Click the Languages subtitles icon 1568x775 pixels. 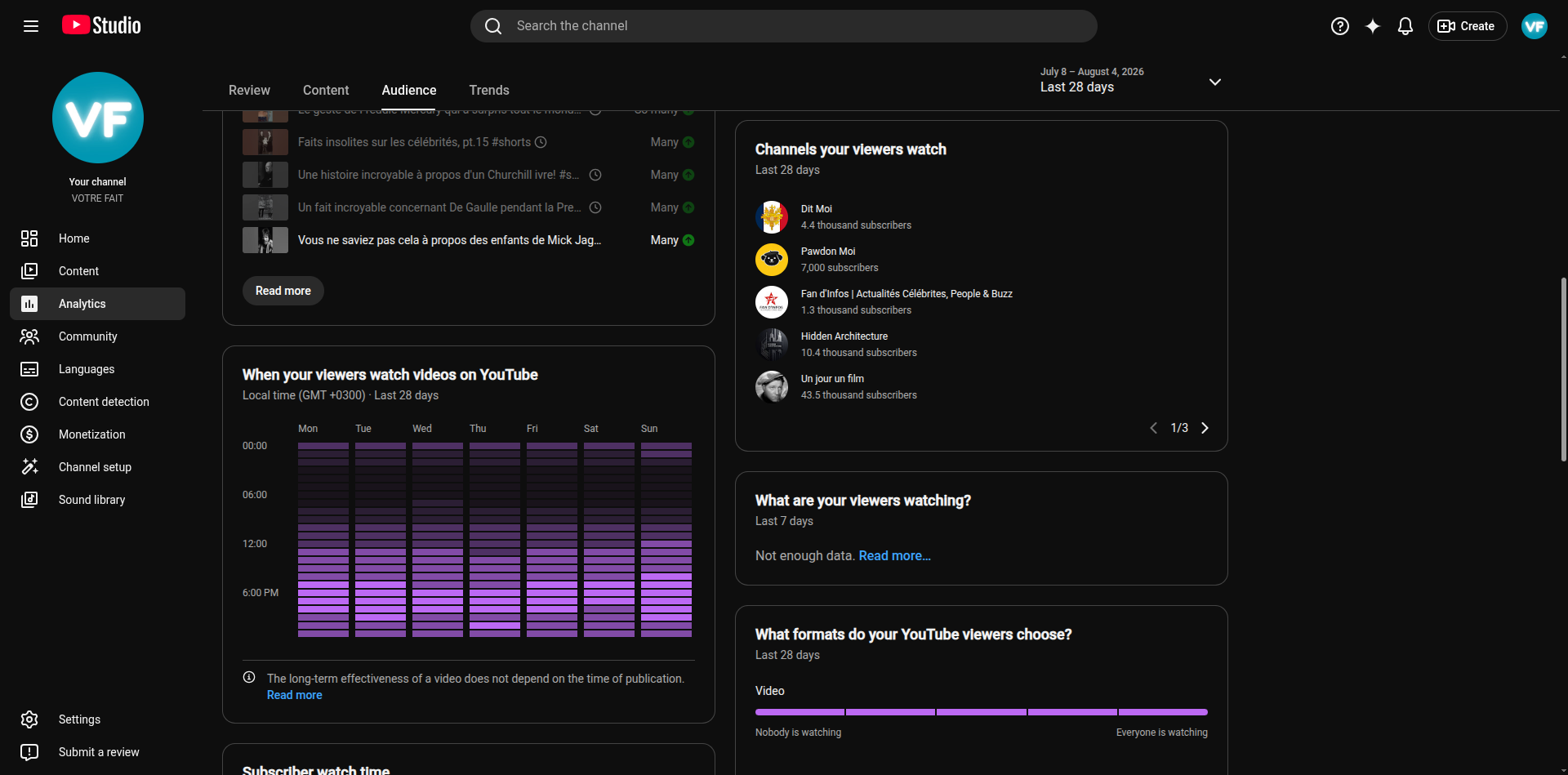click(29, 369)
